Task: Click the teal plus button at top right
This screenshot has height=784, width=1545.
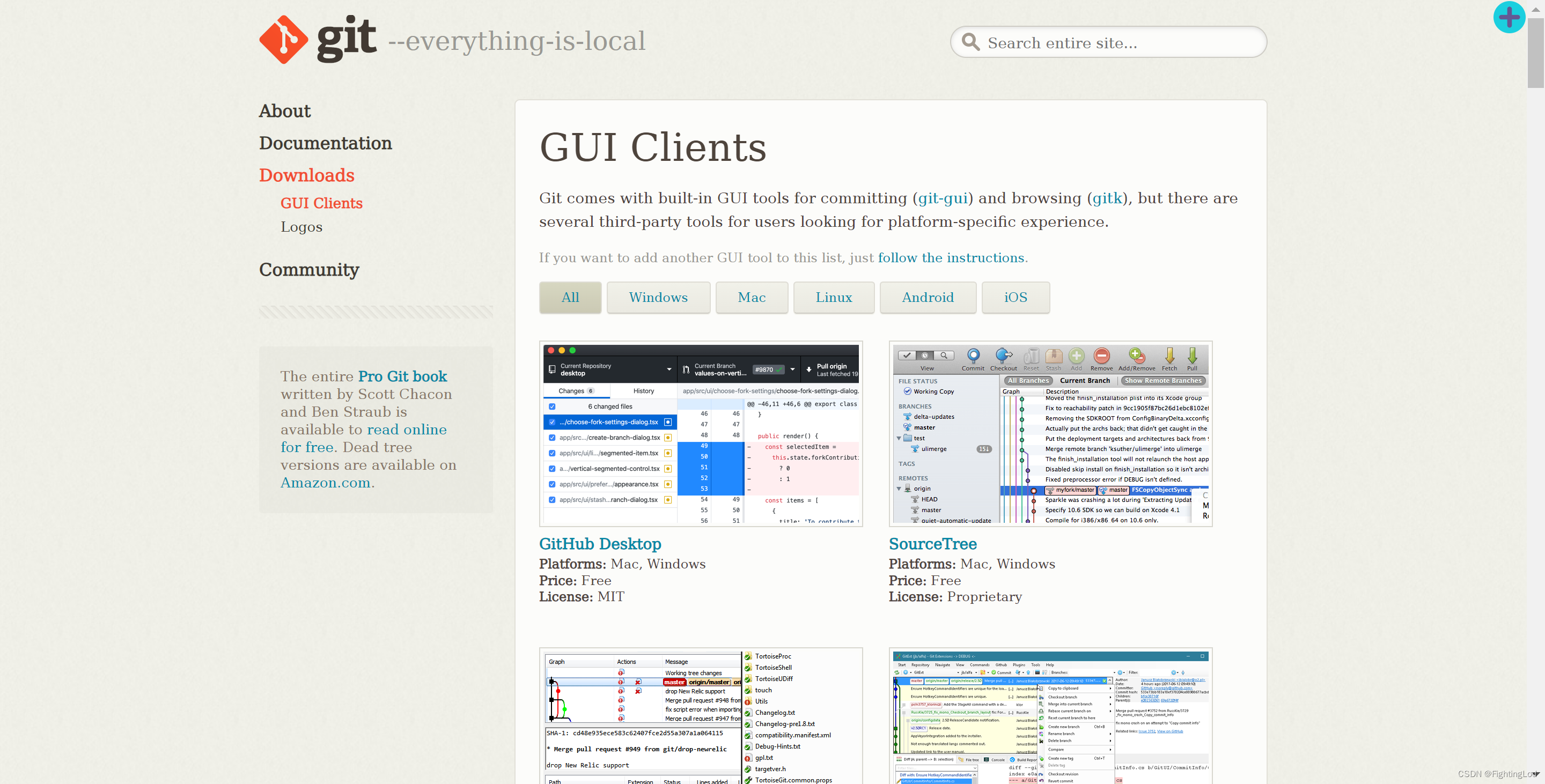Action: point(1509,17)
